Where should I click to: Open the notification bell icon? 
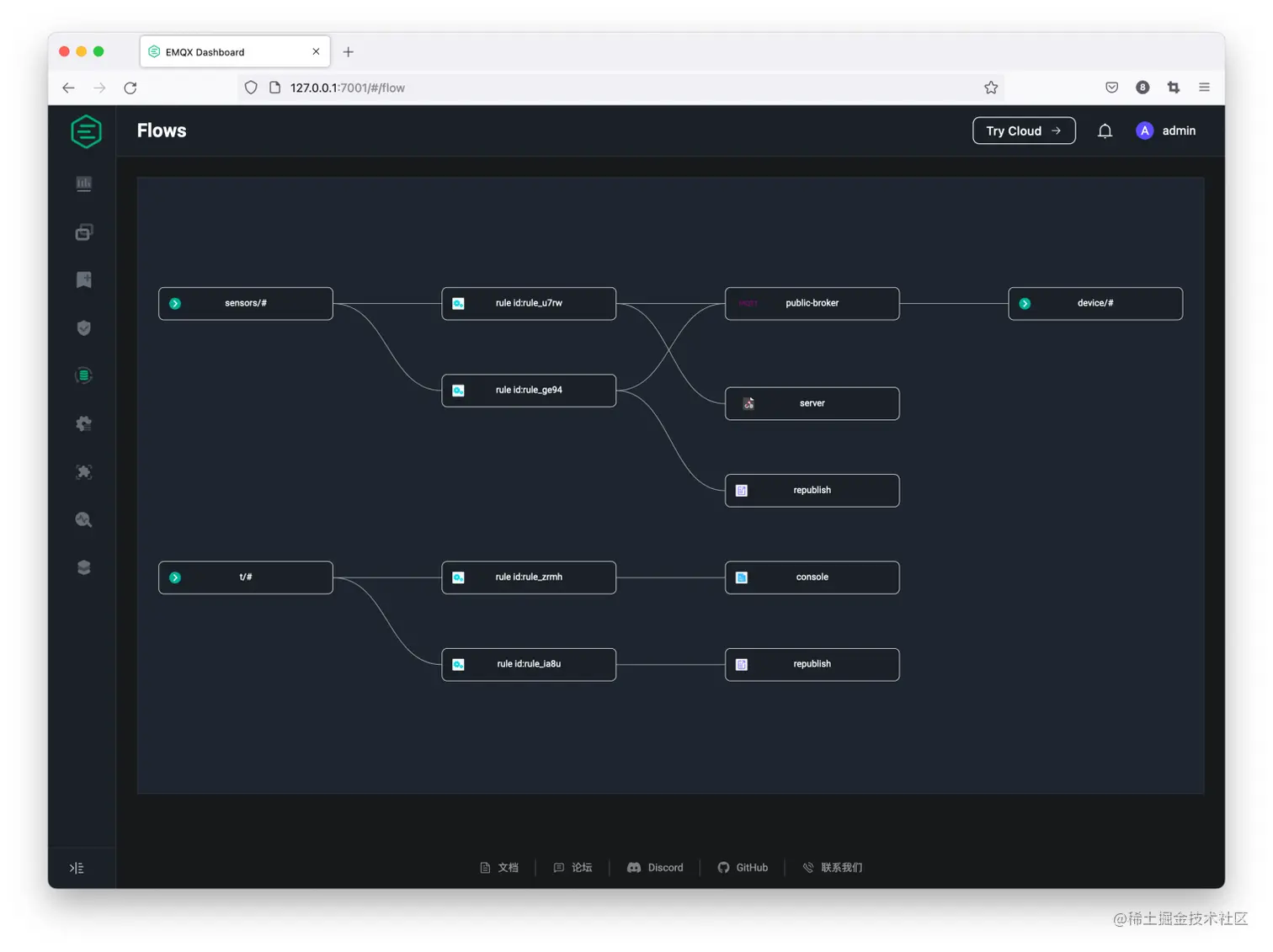pos(1105,130)
